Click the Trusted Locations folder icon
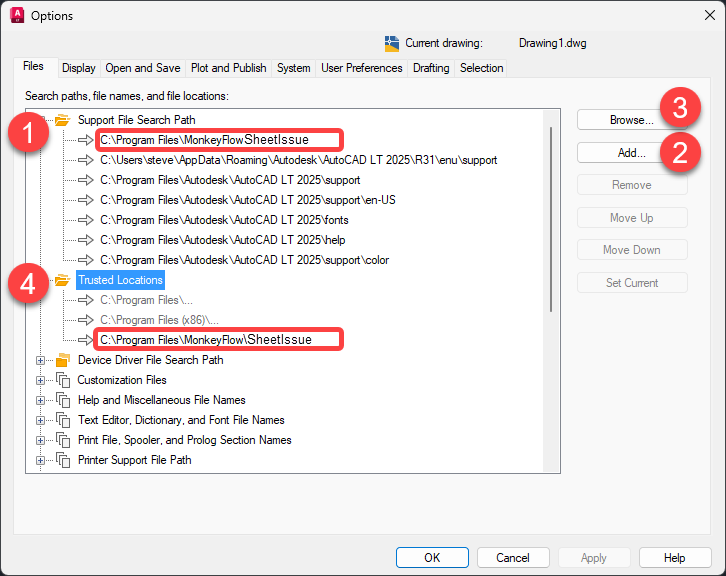The width and height of the screenshot is (726, 576). tap(62, 280)
